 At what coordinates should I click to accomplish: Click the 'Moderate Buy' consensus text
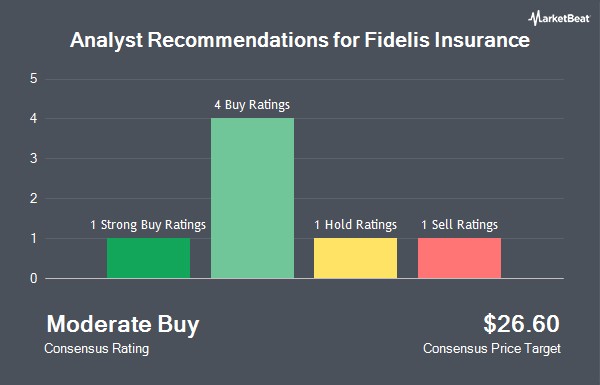(123, 325)
